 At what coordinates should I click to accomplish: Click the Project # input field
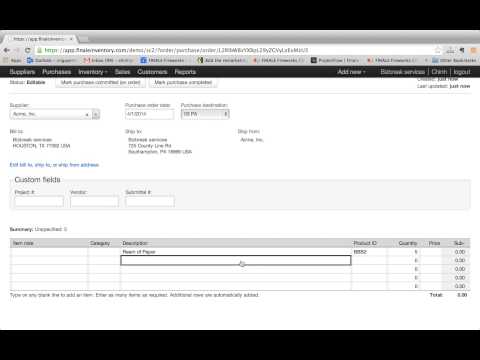(39, 202)
